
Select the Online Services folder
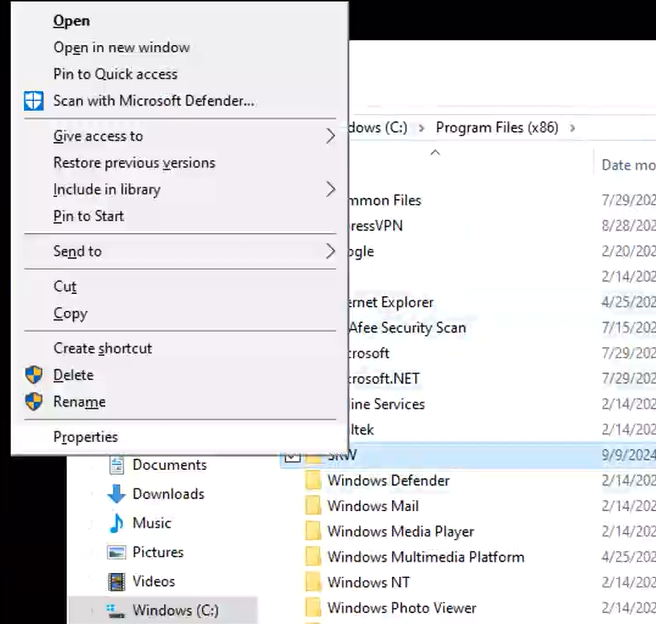click(x=387, y=404)
